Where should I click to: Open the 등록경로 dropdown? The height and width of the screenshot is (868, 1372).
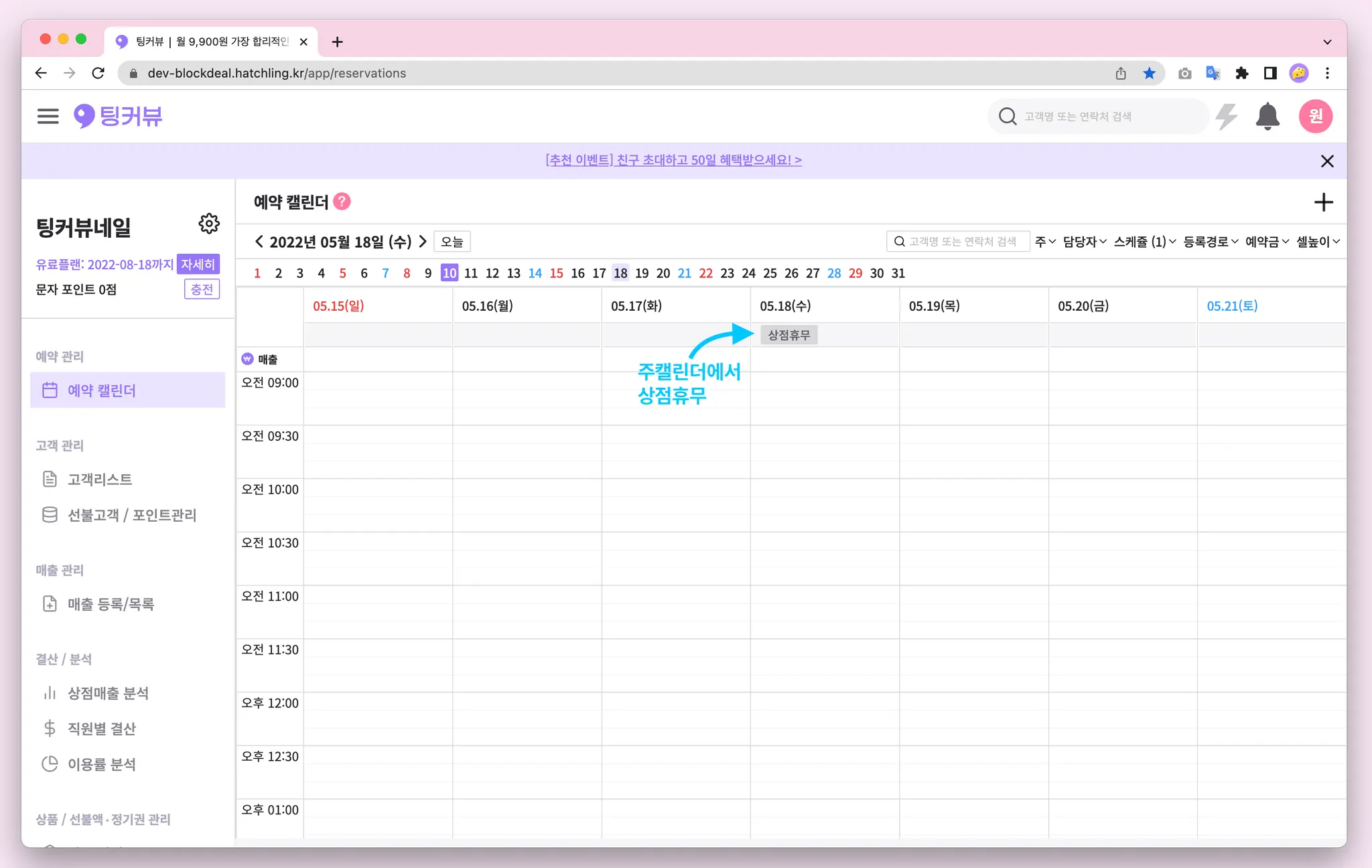coord(1210,242)
